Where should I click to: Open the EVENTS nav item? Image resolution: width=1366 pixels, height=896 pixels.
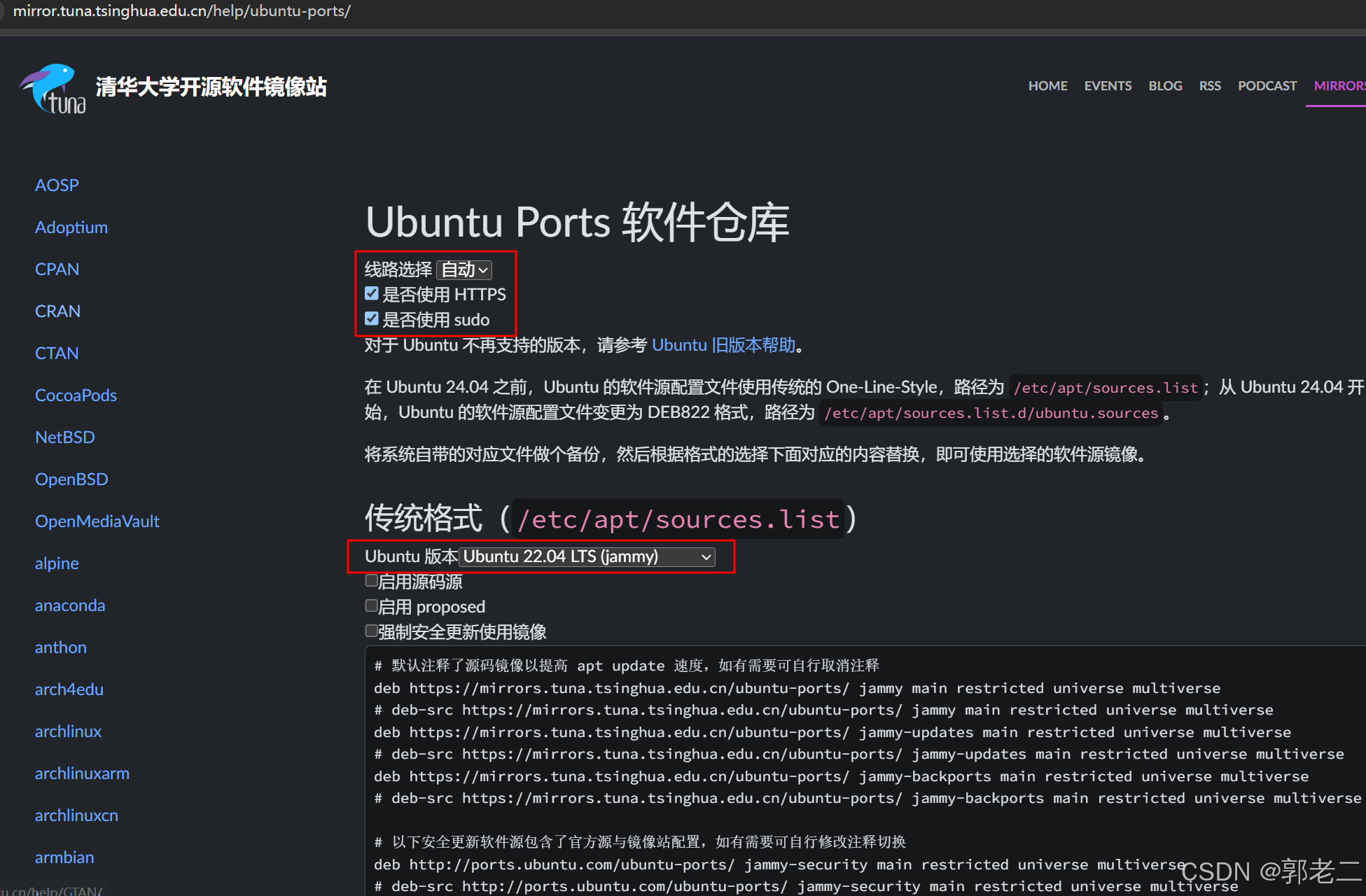[x=1108, y=85]
